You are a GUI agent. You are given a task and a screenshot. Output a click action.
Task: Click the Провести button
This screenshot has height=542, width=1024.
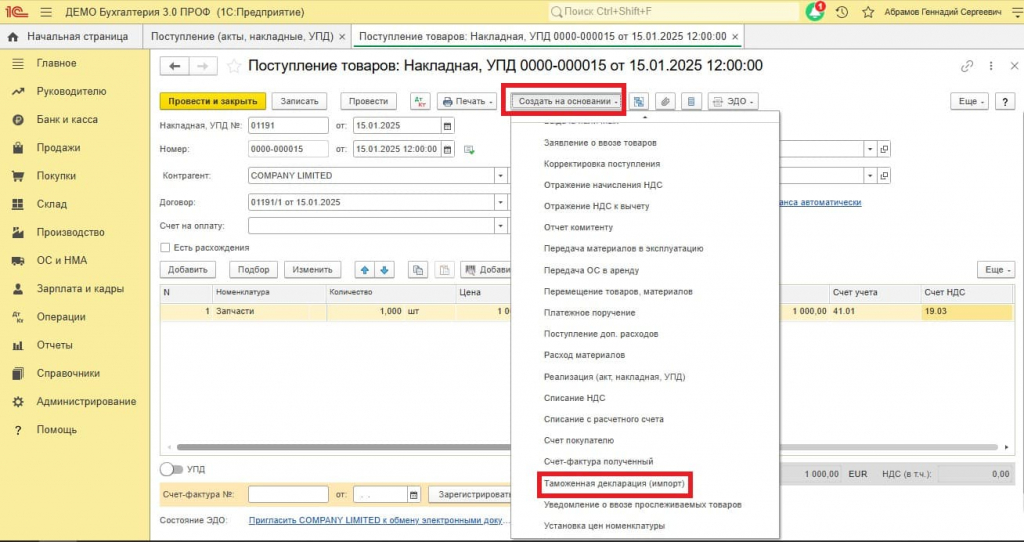(368, 101)
